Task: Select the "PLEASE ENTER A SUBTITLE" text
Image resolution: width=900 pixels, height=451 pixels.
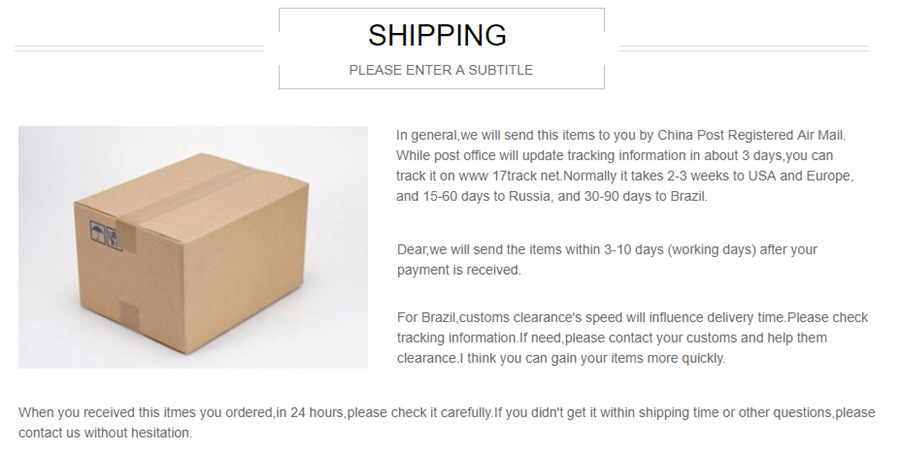Action: coord(440,70)
